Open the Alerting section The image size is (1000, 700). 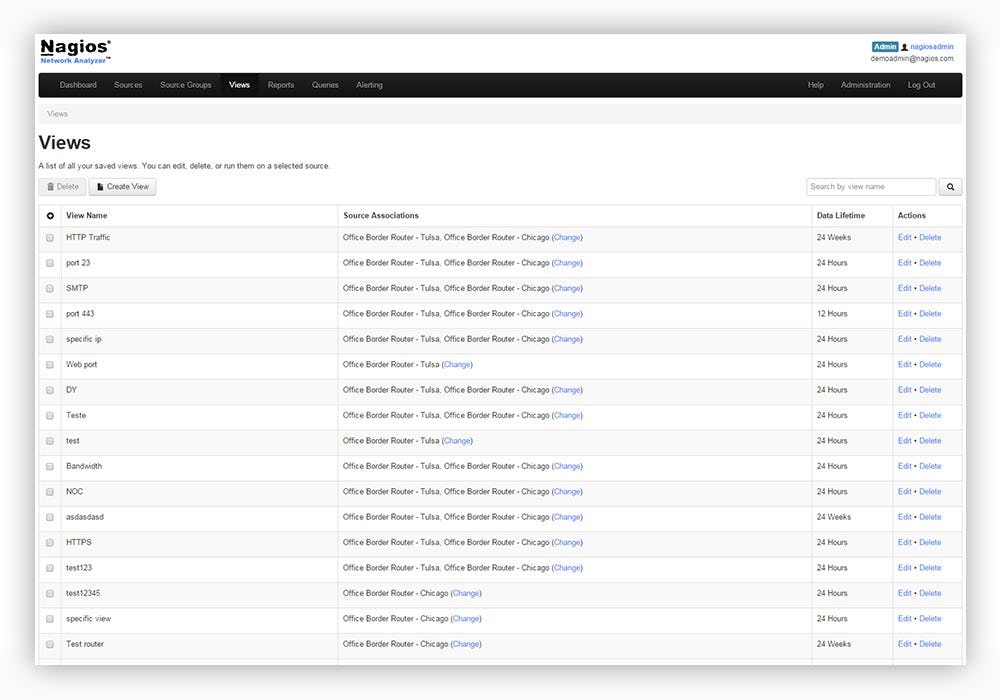point(369,84)
